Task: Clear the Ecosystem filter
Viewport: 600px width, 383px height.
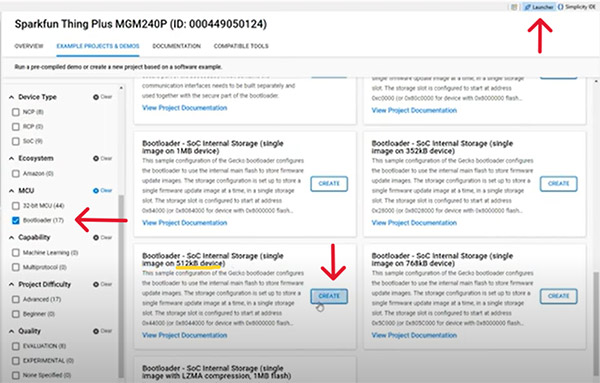Action: (x=103, y=158)
